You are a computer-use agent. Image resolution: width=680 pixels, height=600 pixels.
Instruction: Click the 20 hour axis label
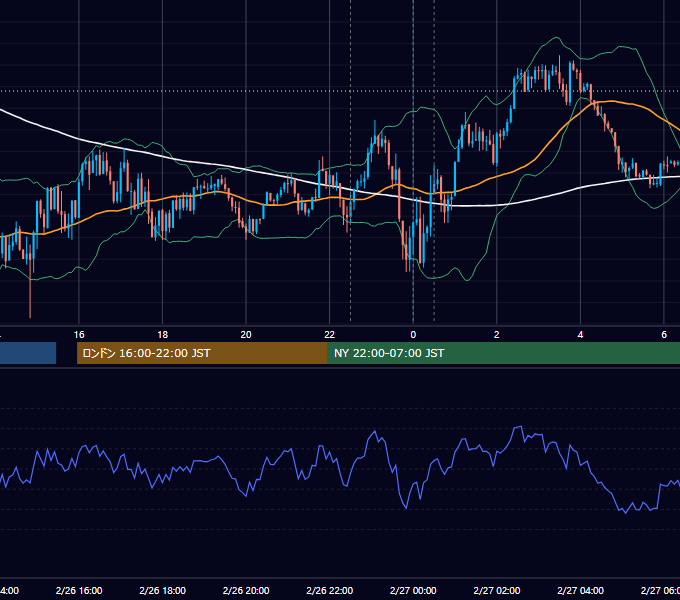pos(246,334)
